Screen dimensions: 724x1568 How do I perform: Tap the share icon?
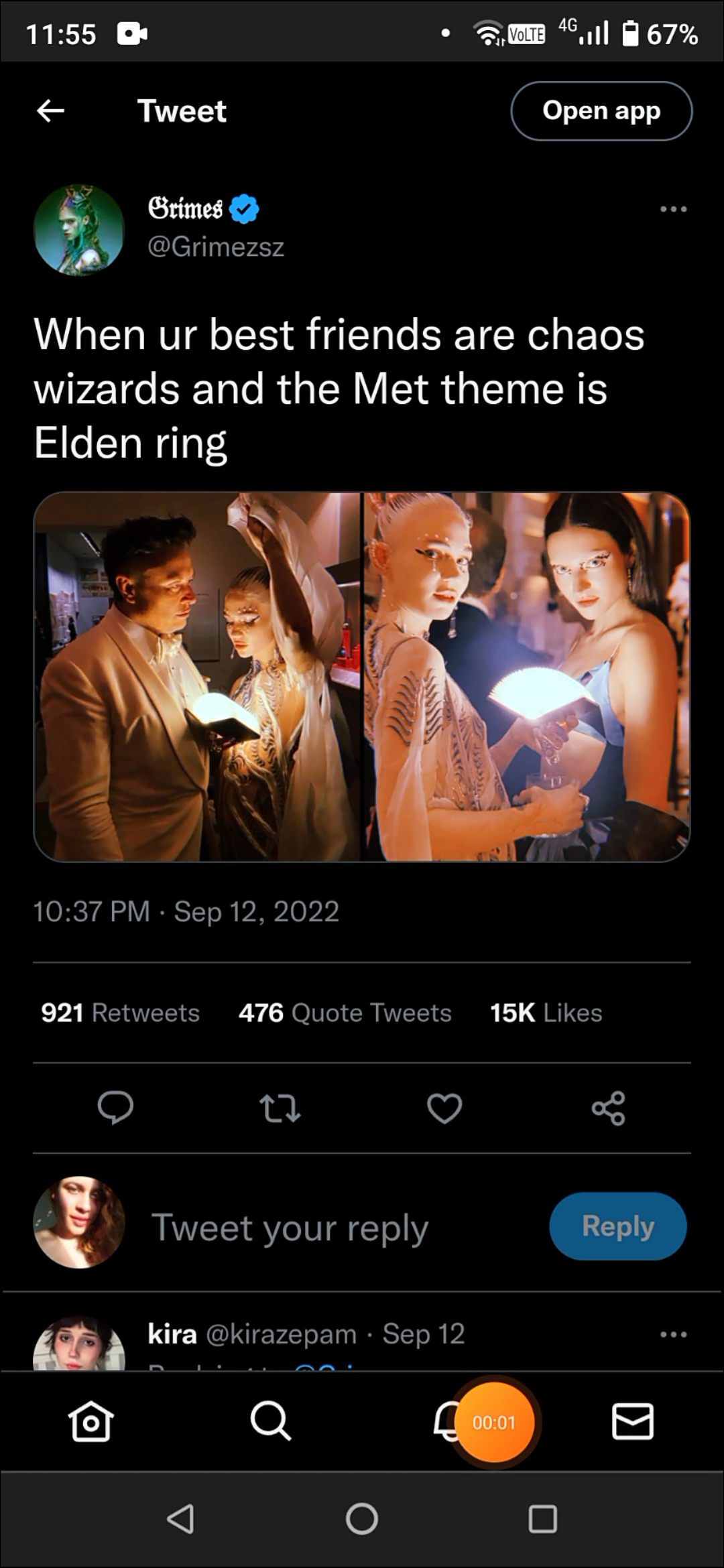click(609, 1108)
